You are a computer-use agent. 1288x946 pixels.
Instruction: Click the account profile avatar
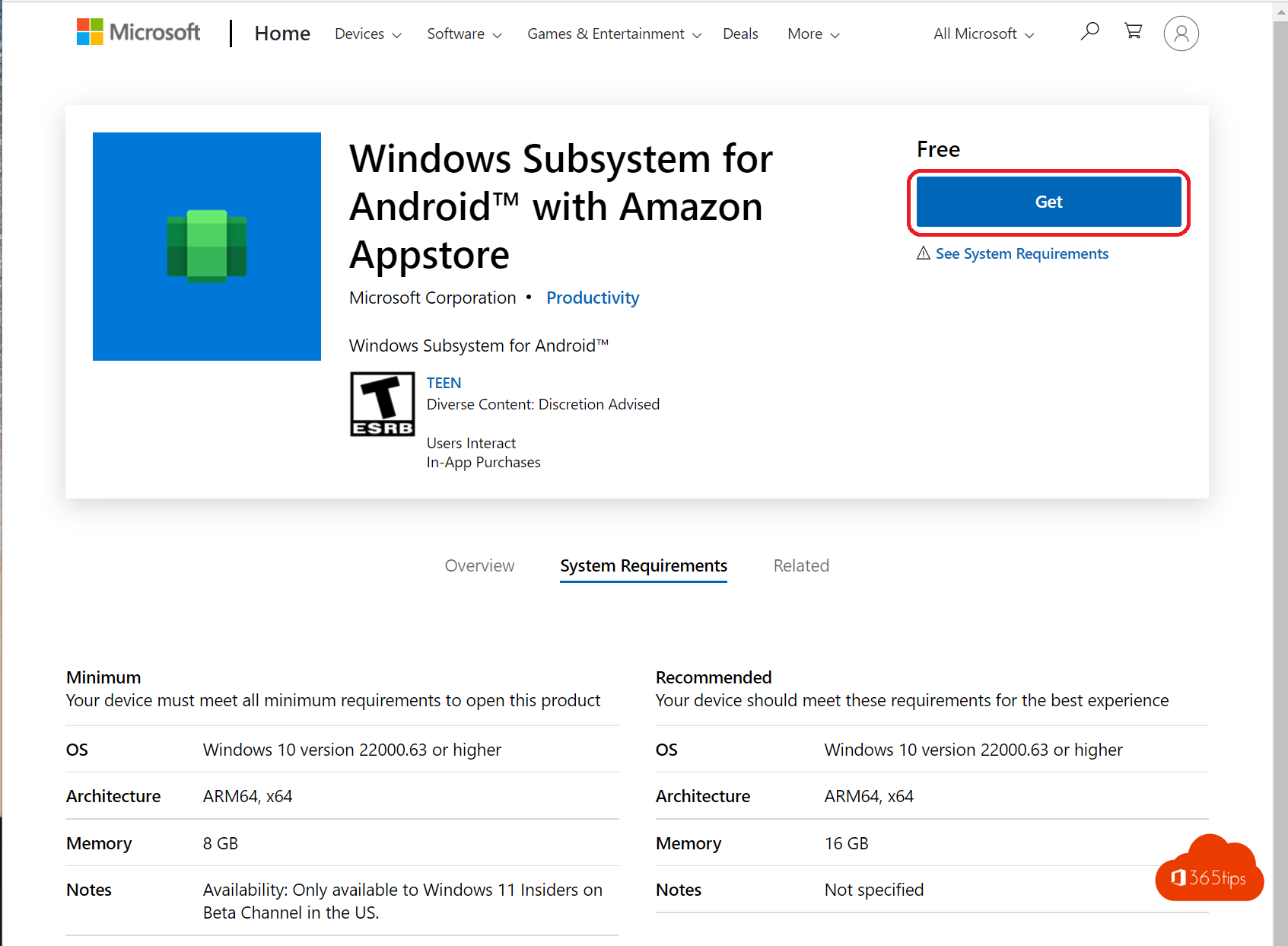pyautogui.click(x=1181, y=33)
